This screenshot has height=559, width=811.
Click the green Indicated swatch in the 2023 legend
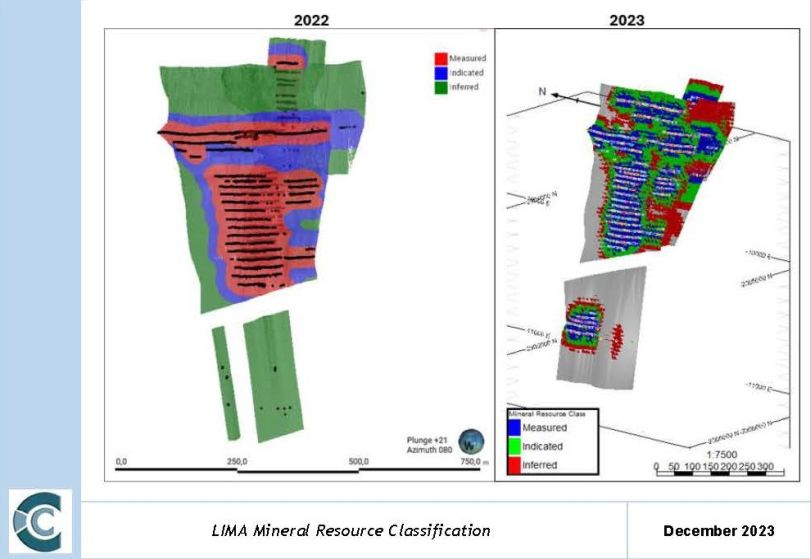[x=516, y=446]
